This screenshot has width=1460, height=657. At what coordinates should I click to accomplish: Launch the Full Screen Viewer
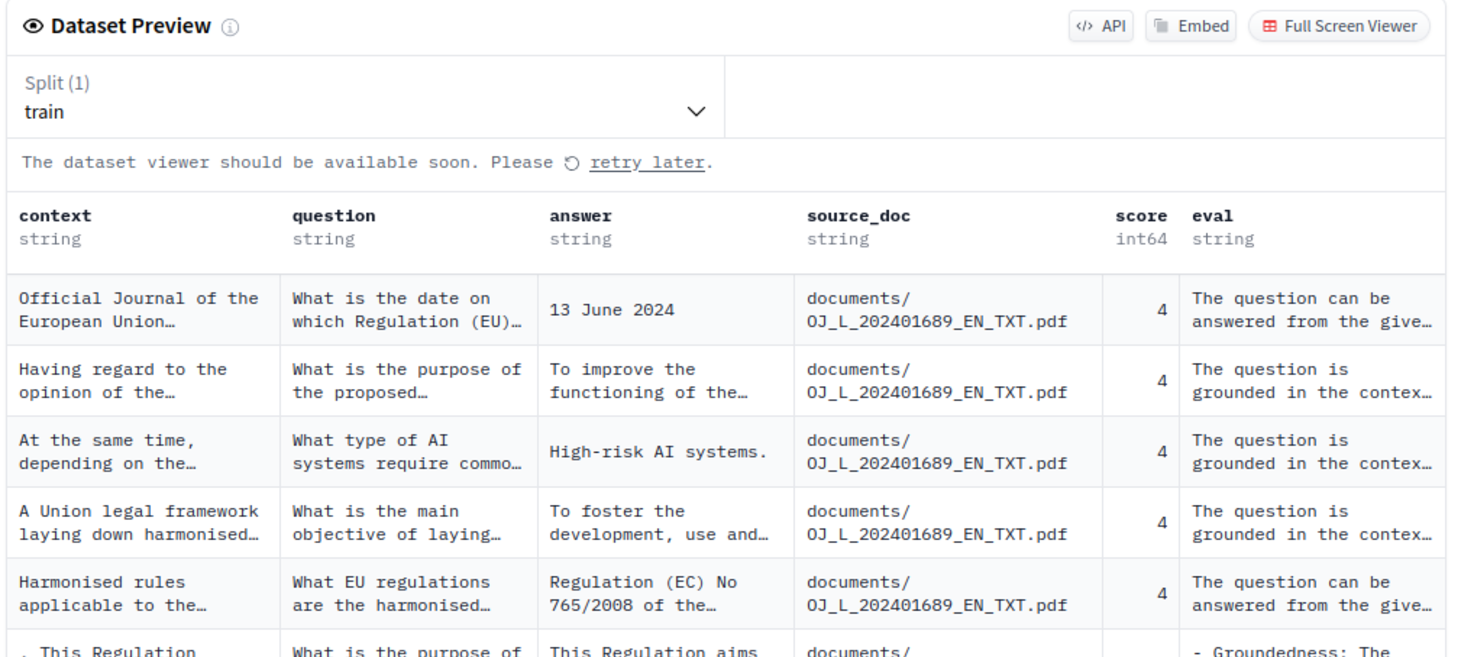1339,26
